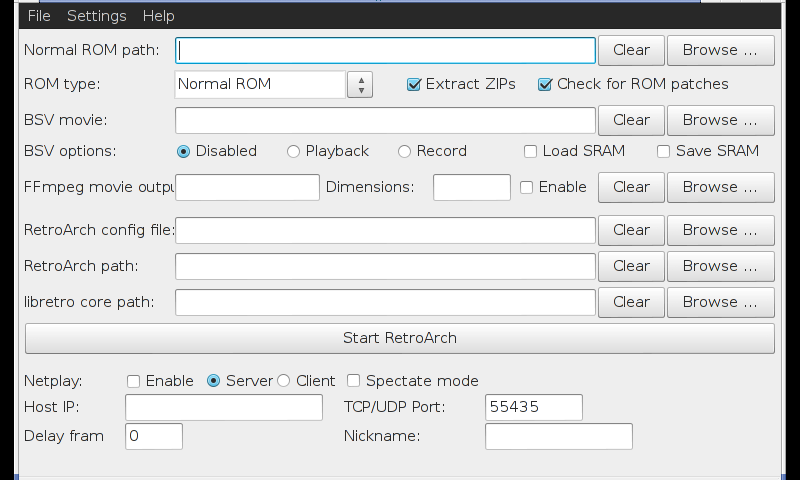The height and width of the screenshot is (480, 800).
Task: Open the File menu
Action: point(39,16)
